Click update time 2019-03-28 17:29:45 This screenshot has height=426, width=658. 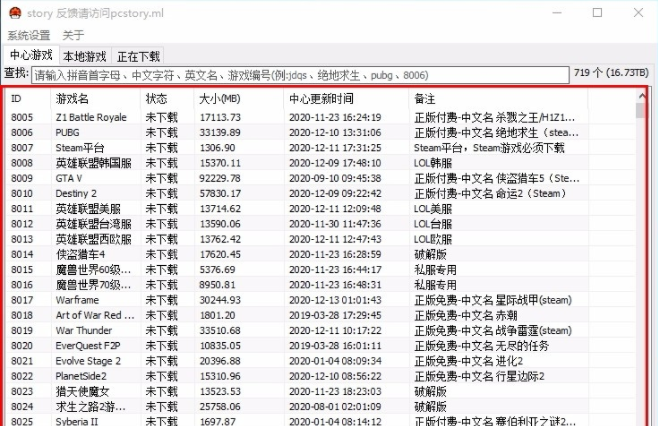coord(335,315)
